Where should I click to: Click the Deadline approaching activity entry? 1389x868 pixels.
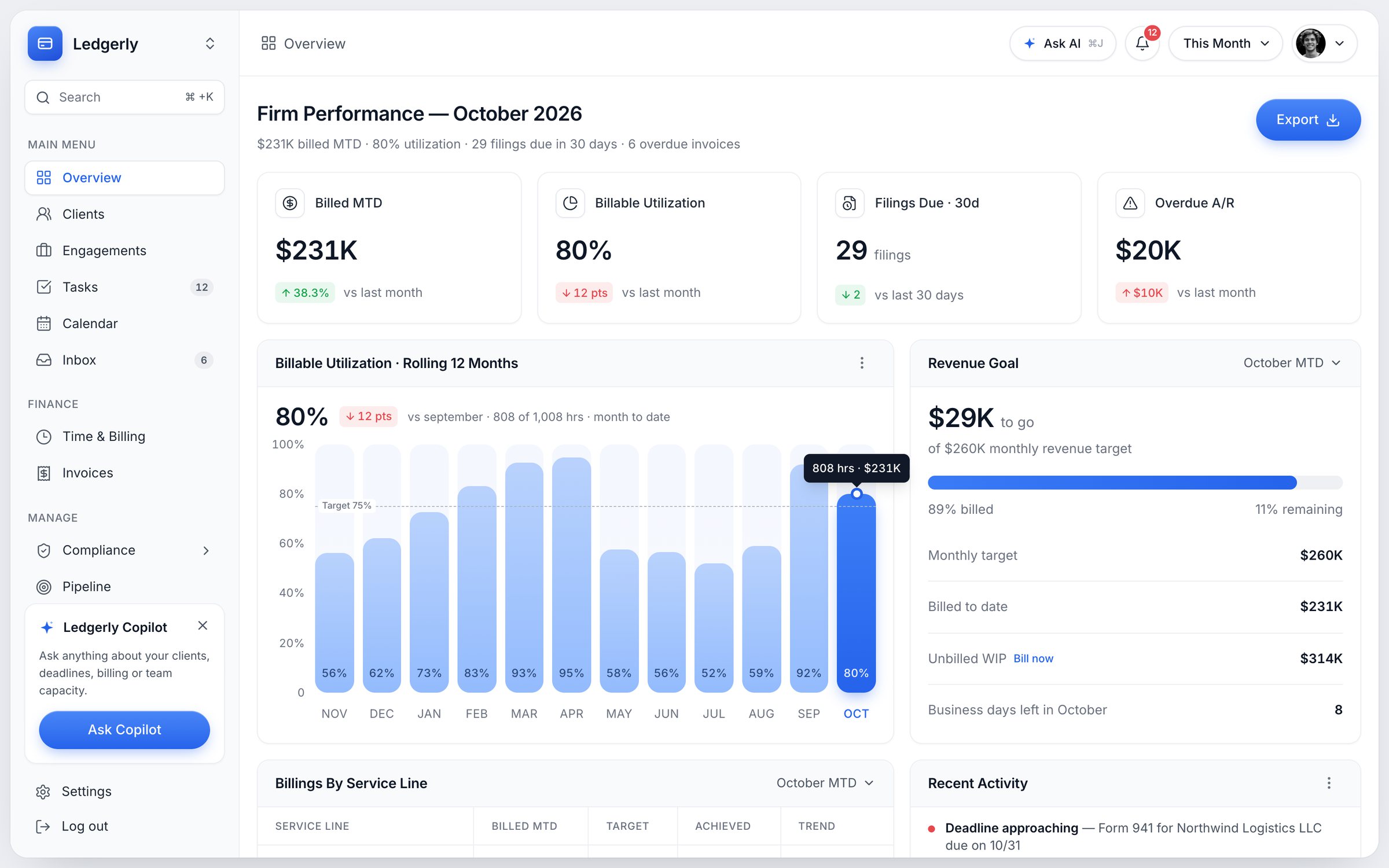pyautogui.click(x=1134, y=836)
